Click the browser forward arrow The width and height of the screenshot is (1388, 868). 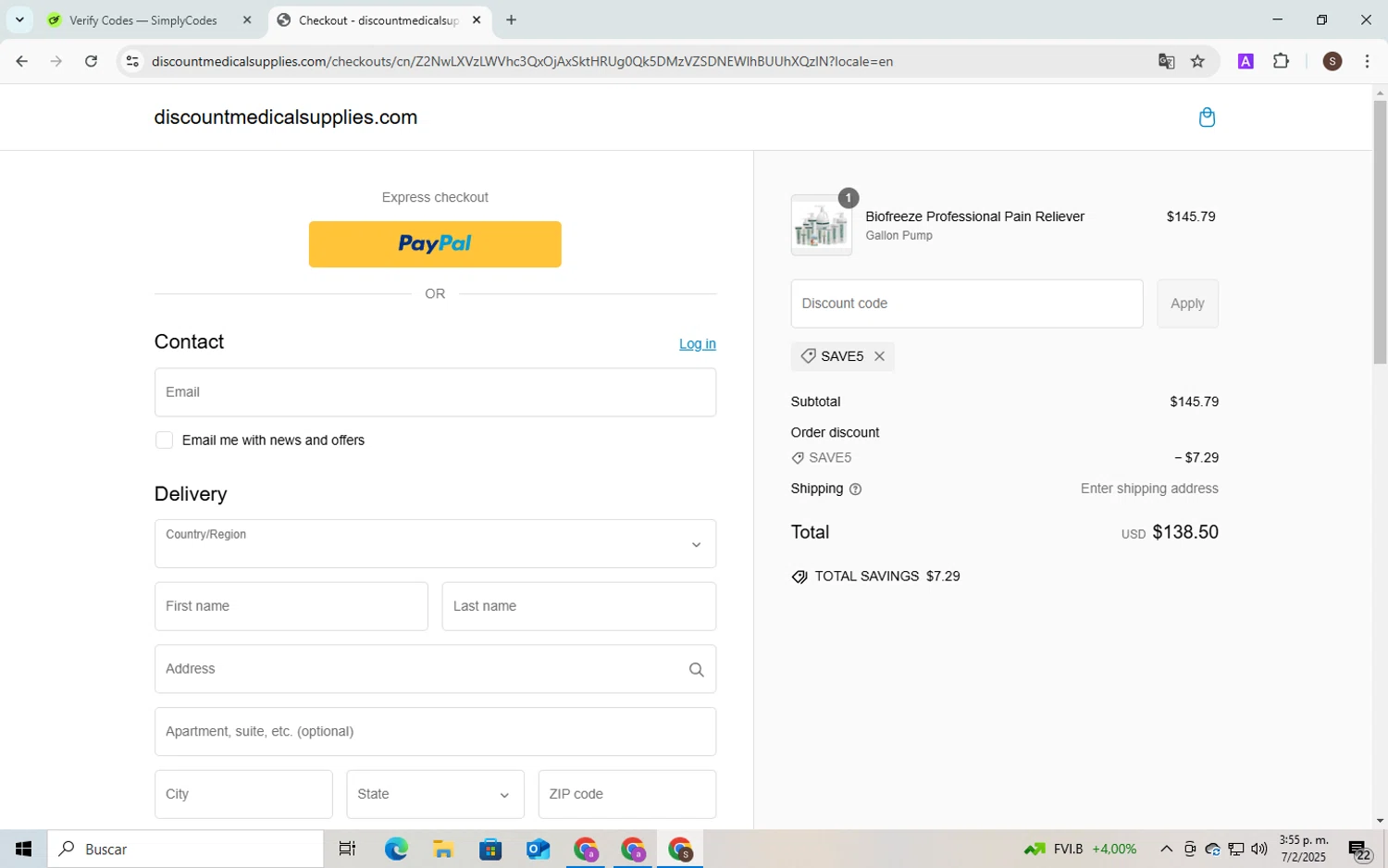(56, 61)
